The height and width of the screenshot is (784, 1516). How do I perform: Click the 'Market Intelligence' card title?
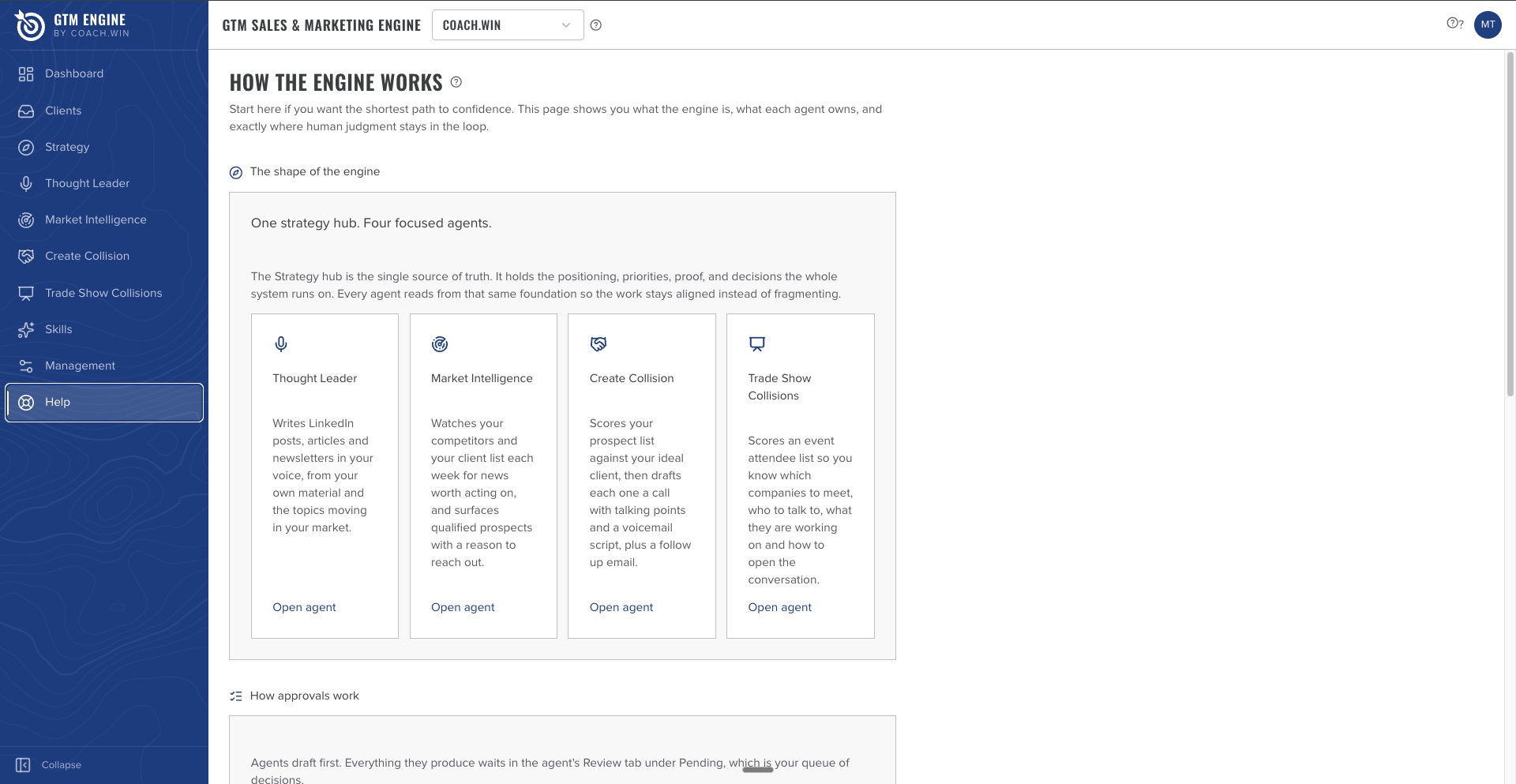click(482, 379)
